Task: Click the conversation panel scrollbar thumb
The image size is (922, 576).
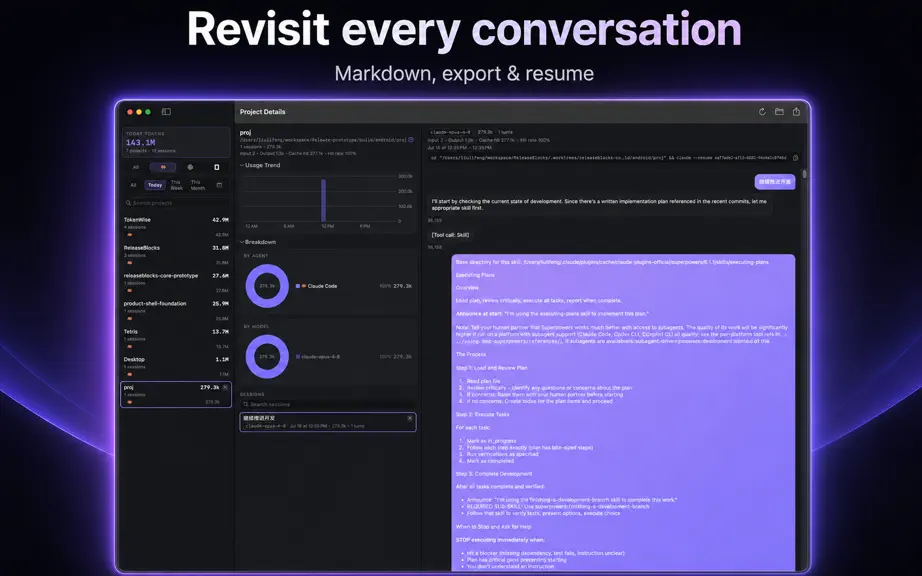Action: pos(804,175)
